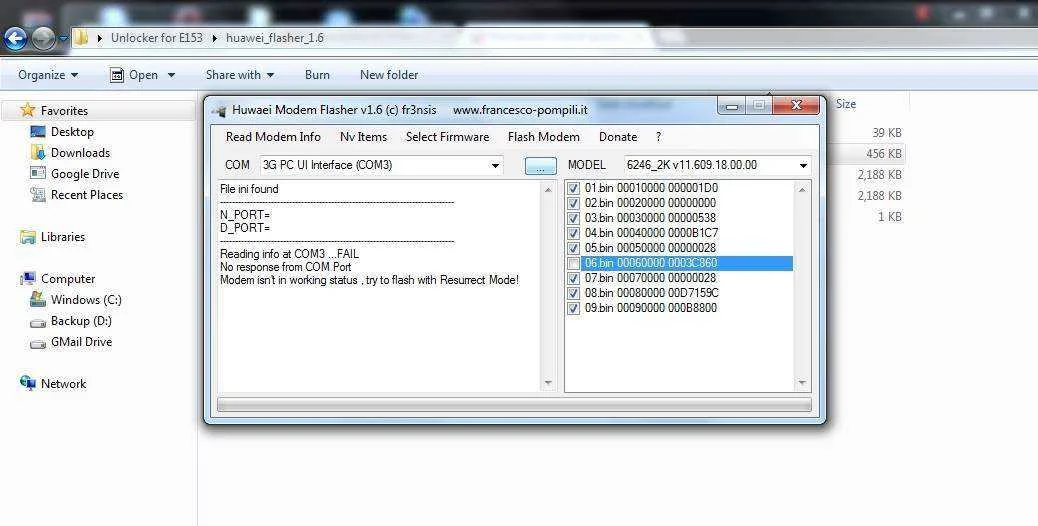Select the Downloads favorite
1038x526 pixels.
tap(80, 153)
